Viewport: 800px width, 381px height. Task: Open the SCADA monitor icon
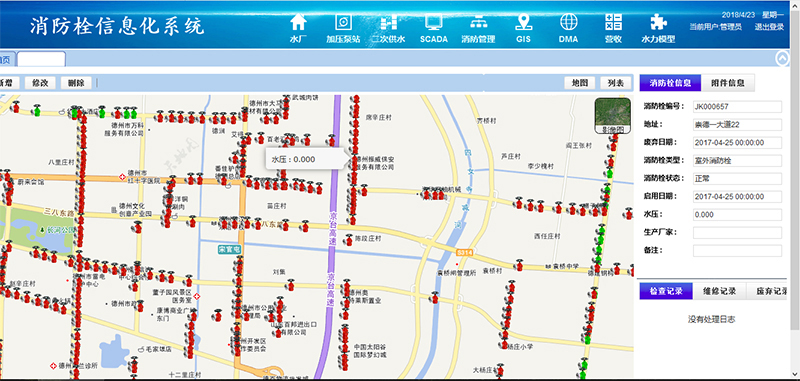[434, 22]
